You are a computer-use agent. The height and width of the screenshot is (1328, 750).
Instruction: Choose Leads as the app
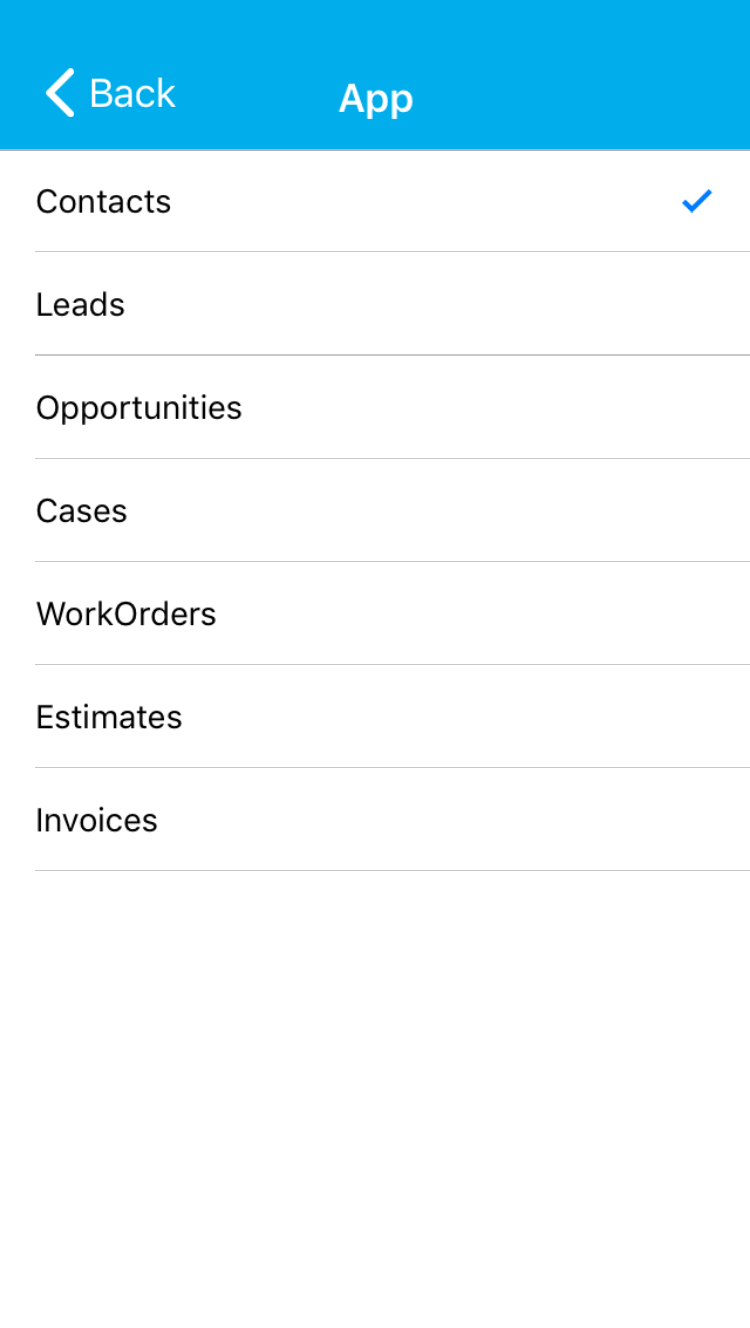[x=375, y=304]
